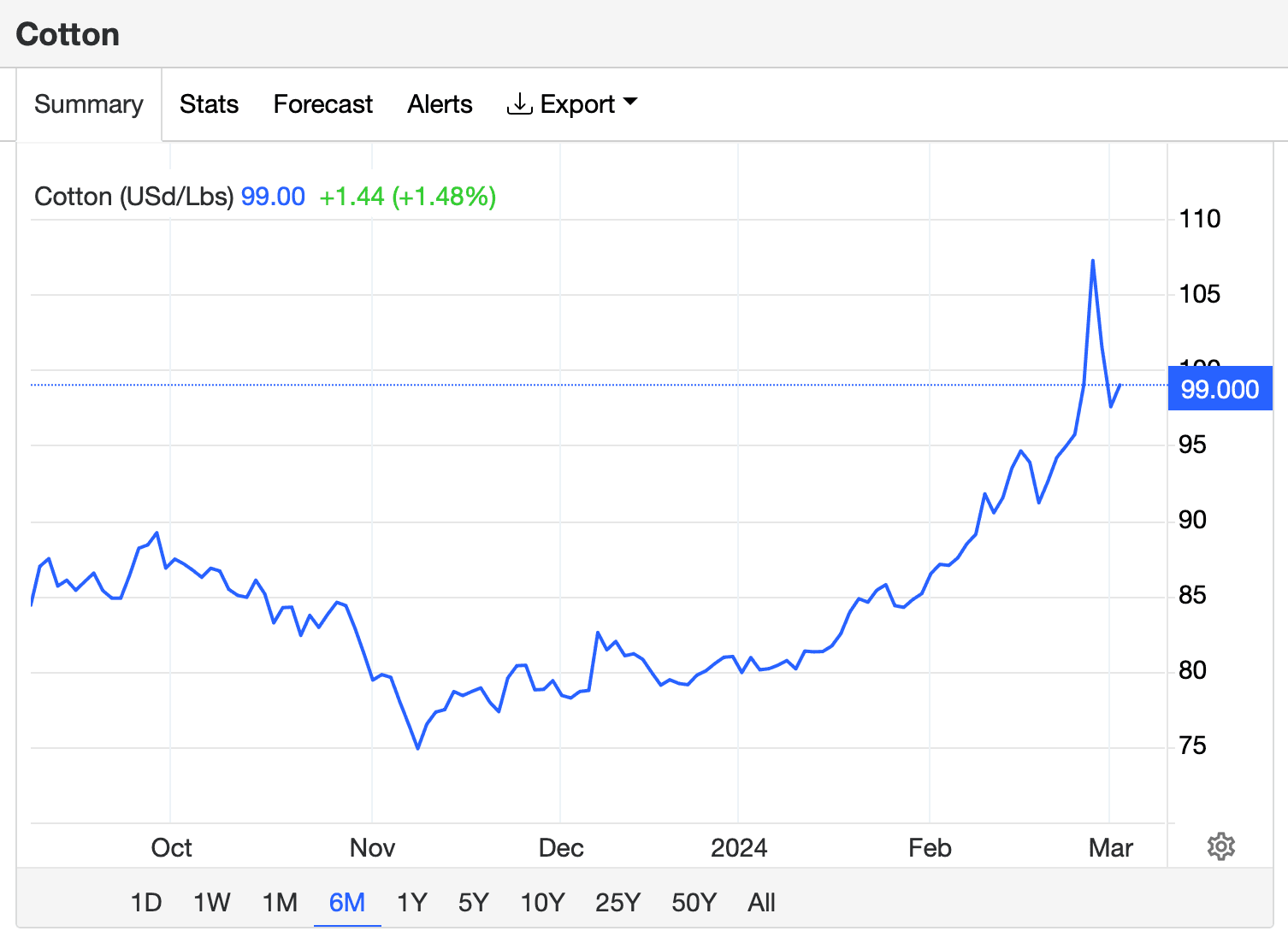Switch chart to 1M range
The width and height of the screenshot is (1288, 937).
280,903
